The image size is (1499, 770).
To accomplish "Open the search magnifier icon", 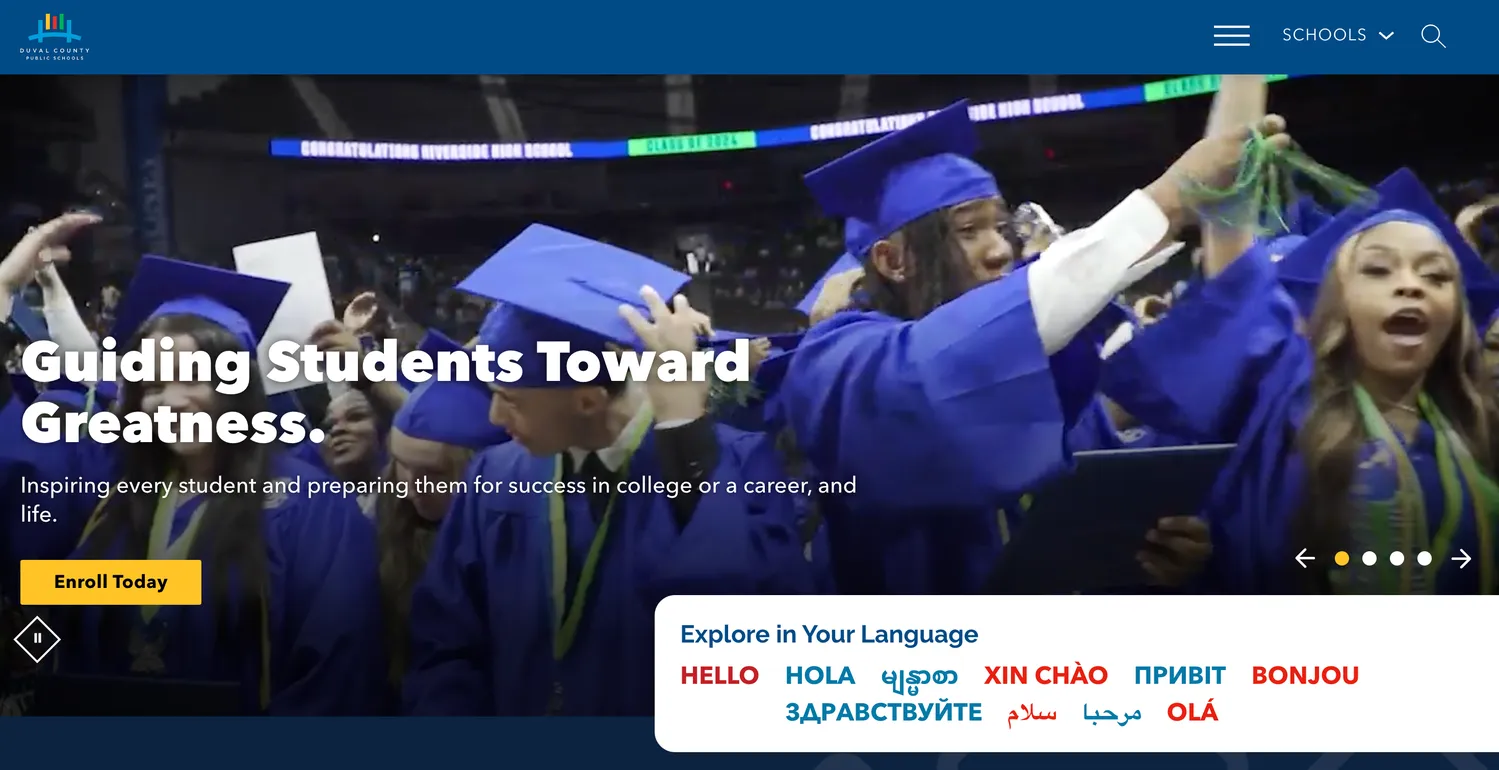I will (x=1433, y=36).
